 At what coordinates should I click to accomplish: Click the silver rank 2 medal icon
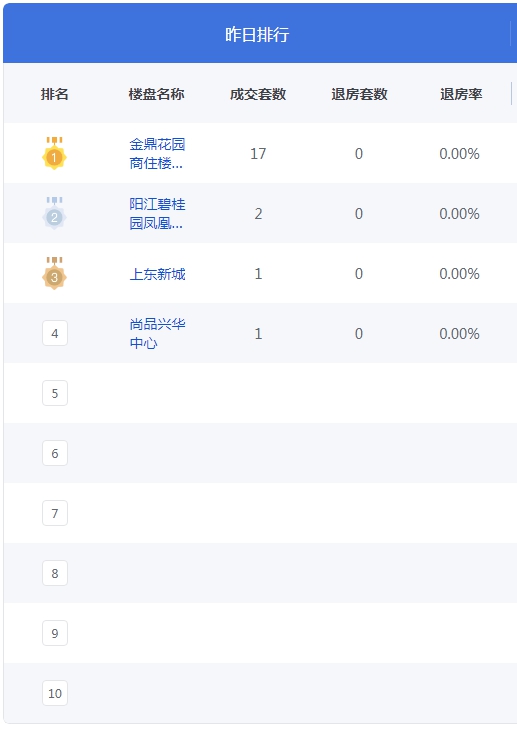click(x=54, y=213)
